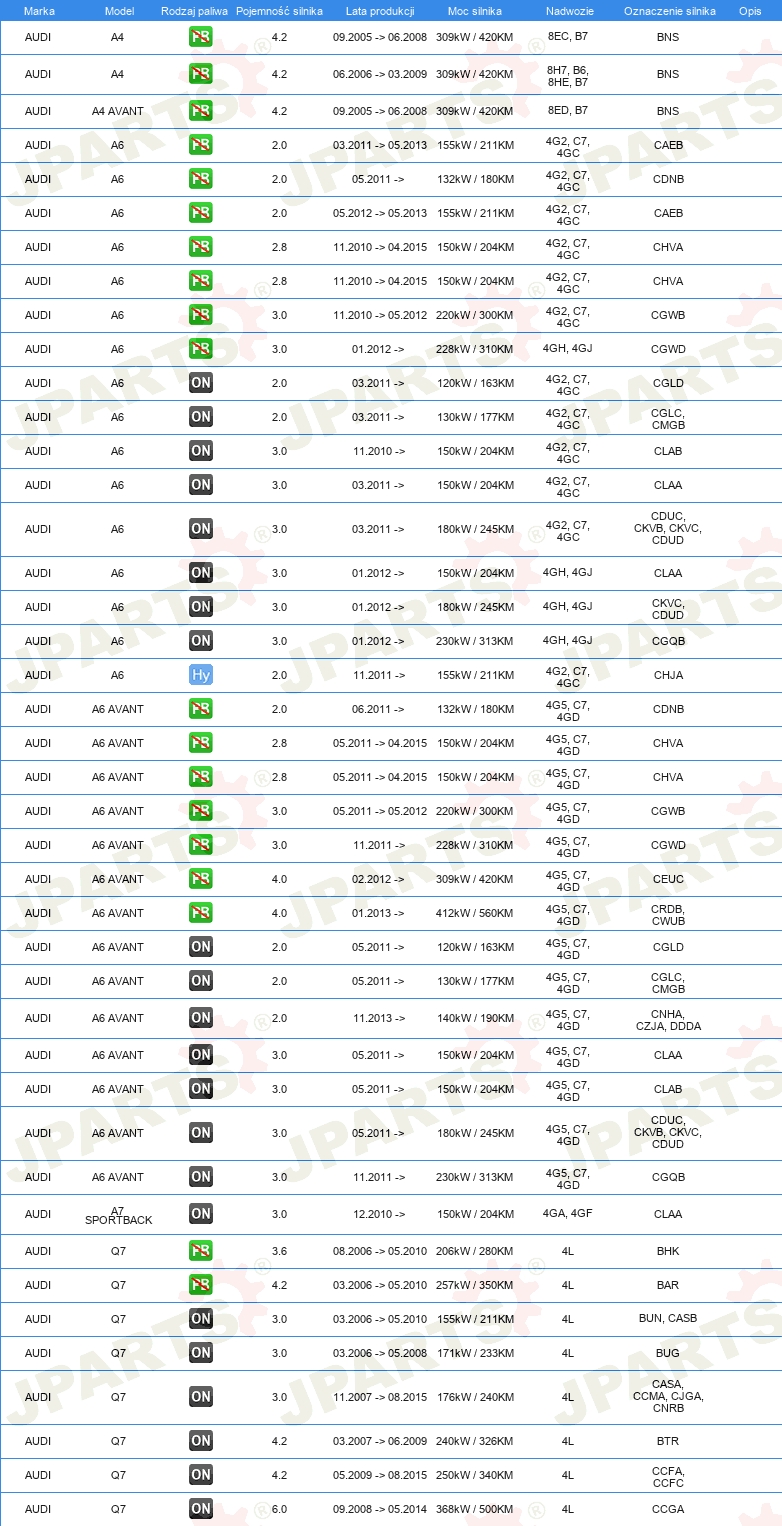Click the ON icon in the Q7 CCFA, CCFC row
The width and height of the screenshot is (782, 1526).
tap(201, 1475)
